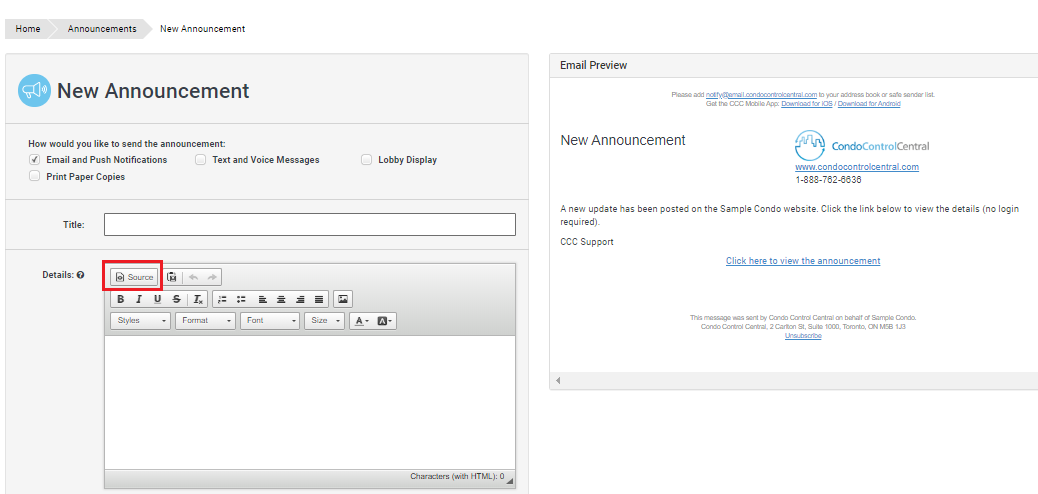Screen dimensions: 1038x494
Task: Apply italic formatting
Action: [139, 299]
